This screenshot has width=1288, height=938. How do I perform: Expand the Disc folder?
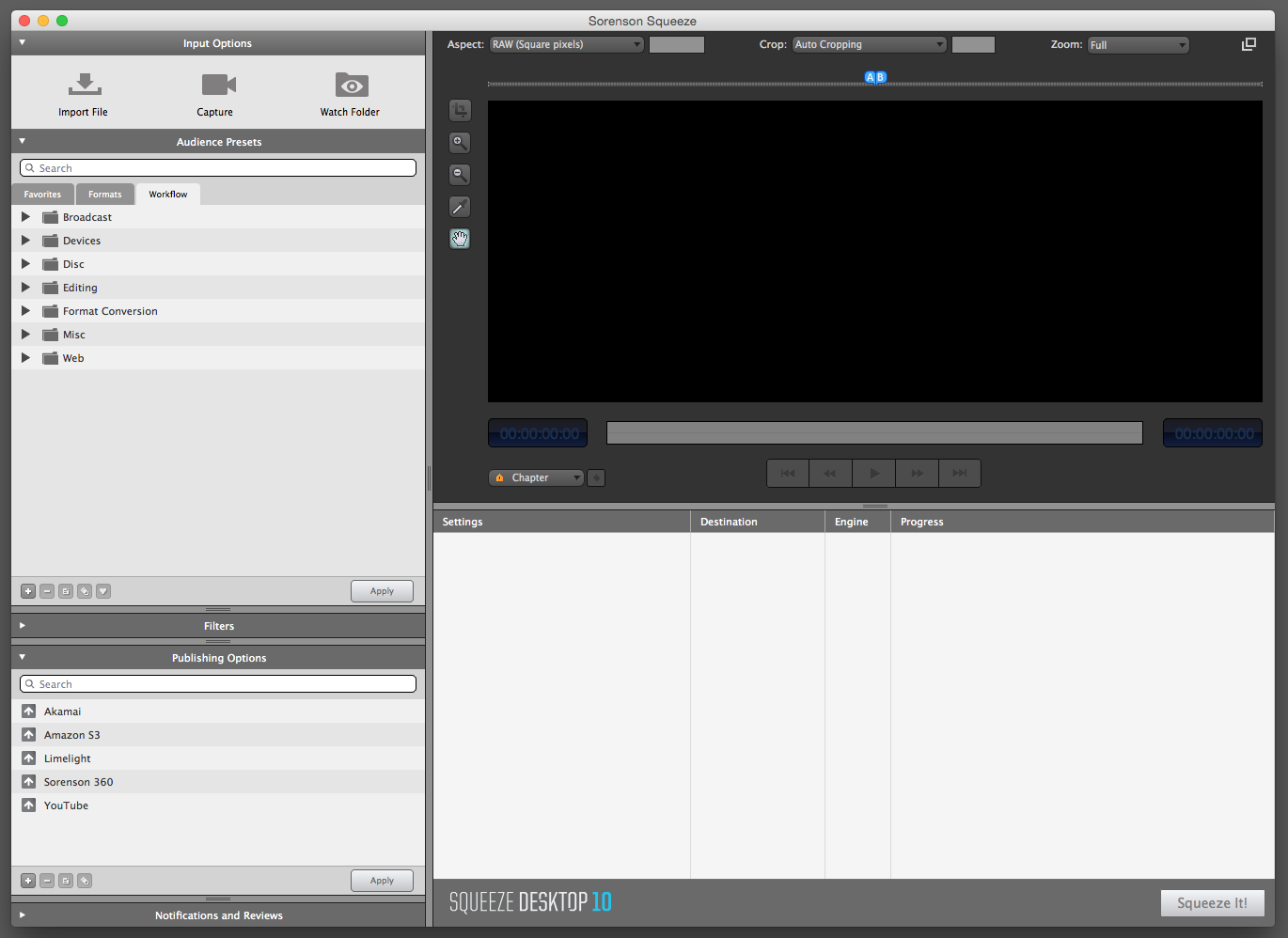(x=25, y=264)
